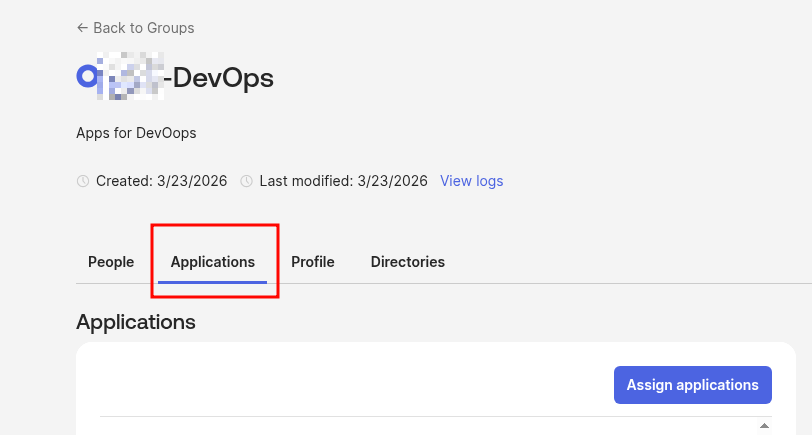Open the View logs link
Viewport: 812px width, 435px height.
coord(471,181)
